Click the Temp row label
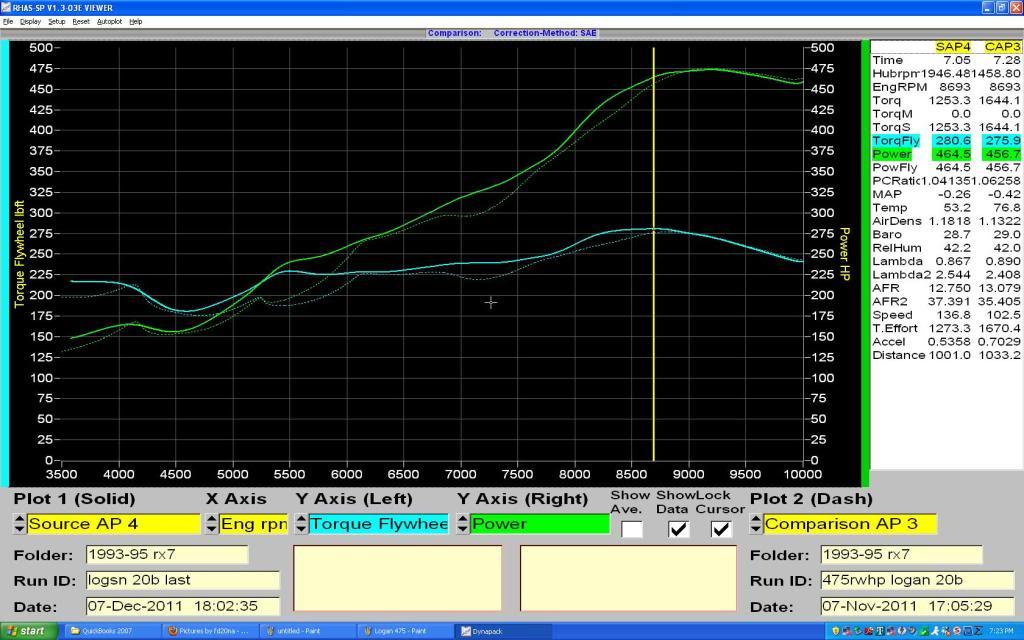This screenshot has width=1024, height=640. point(888,208)
